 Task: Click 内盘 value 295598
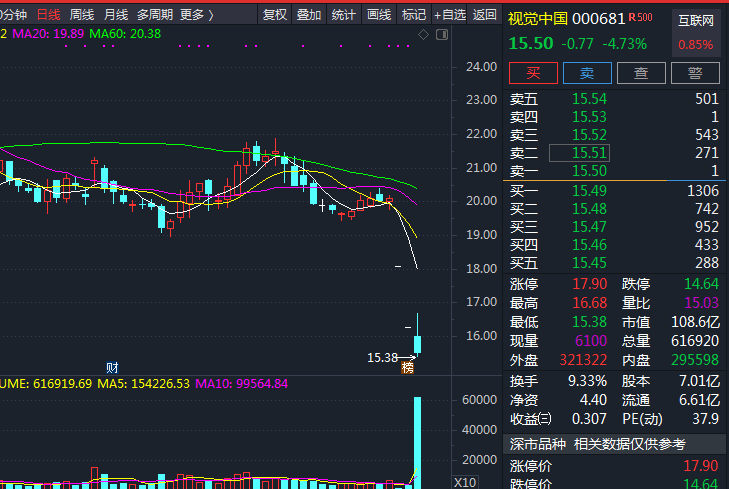point(695,360)
